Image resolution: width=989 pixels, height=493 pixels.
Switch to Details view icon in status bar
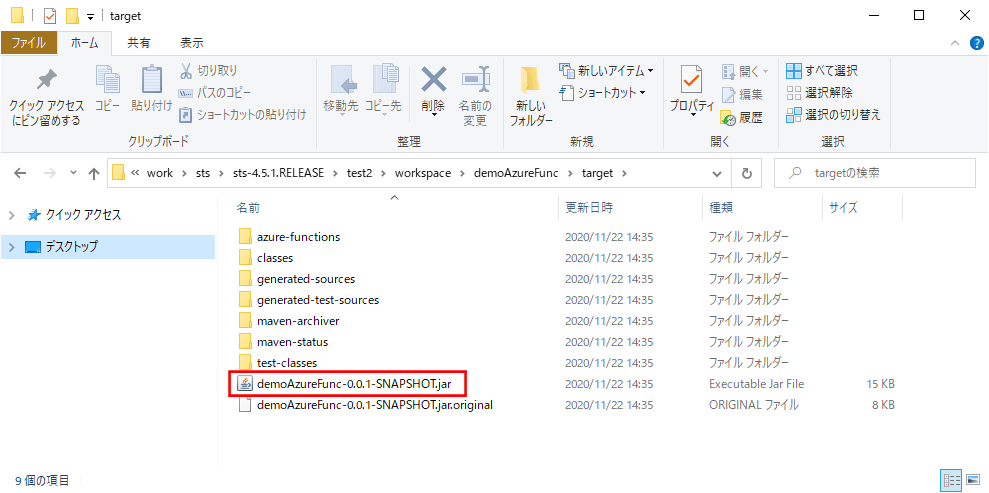[x=951, y=480]
